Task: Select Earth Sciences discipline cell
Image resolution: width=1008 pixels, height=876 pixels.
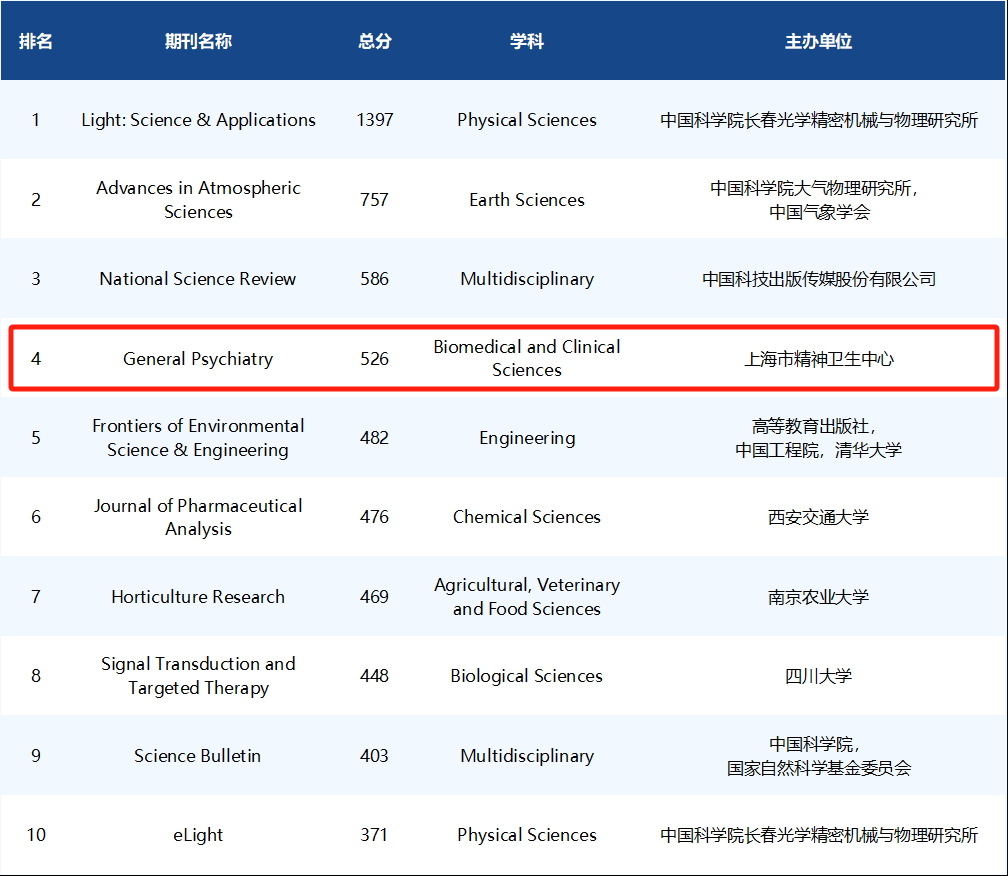Action: pyautogui.click(x=526, y=200)
